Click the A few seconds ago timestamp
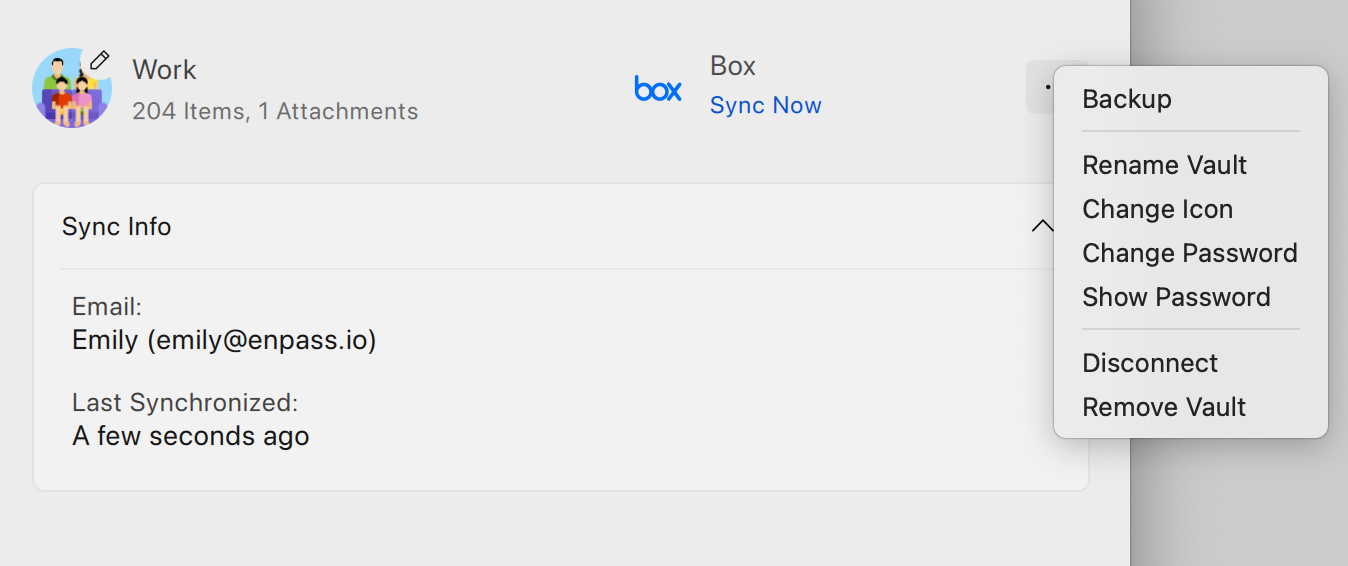This screenshot has height=566, width=1348. [191, 437]
